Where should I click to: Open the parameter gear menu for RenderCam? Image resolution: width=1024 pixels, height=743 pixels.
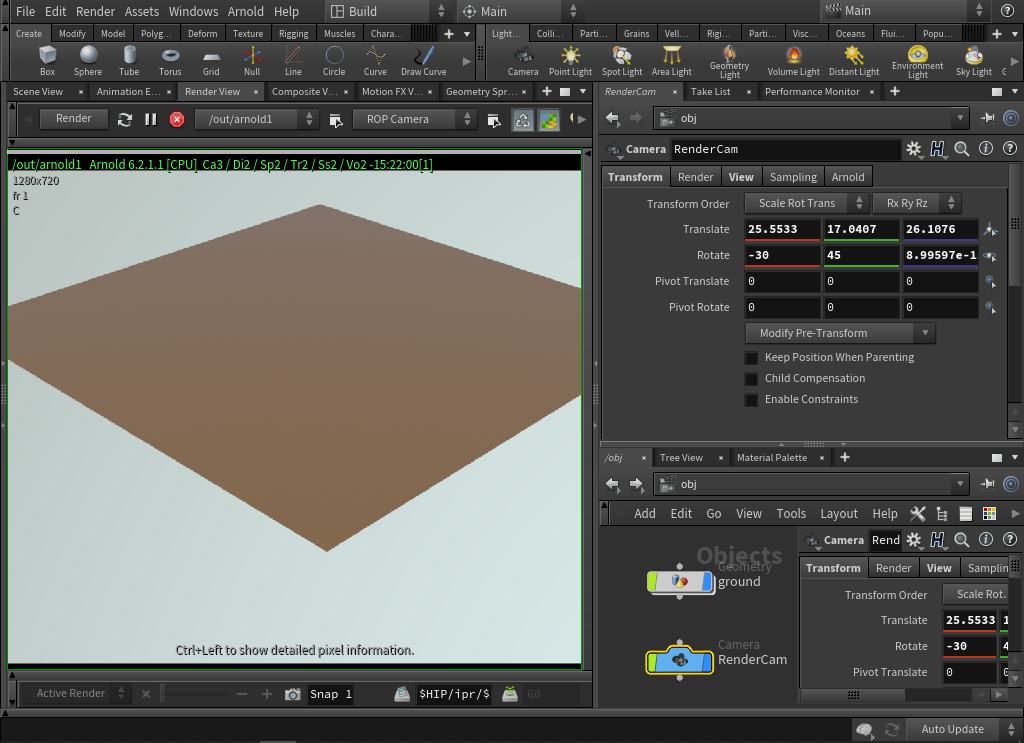coord(913,149)
